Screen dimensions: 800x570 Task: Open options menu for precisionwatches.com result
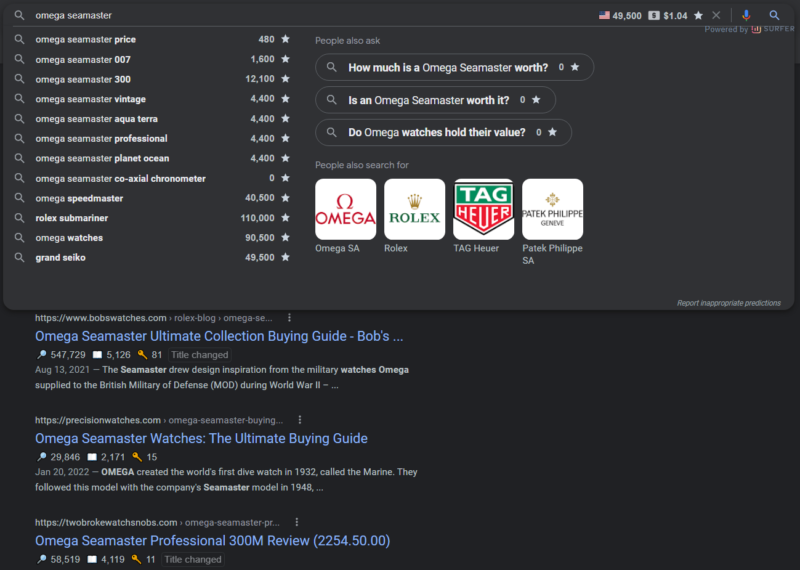coord(300,420)
